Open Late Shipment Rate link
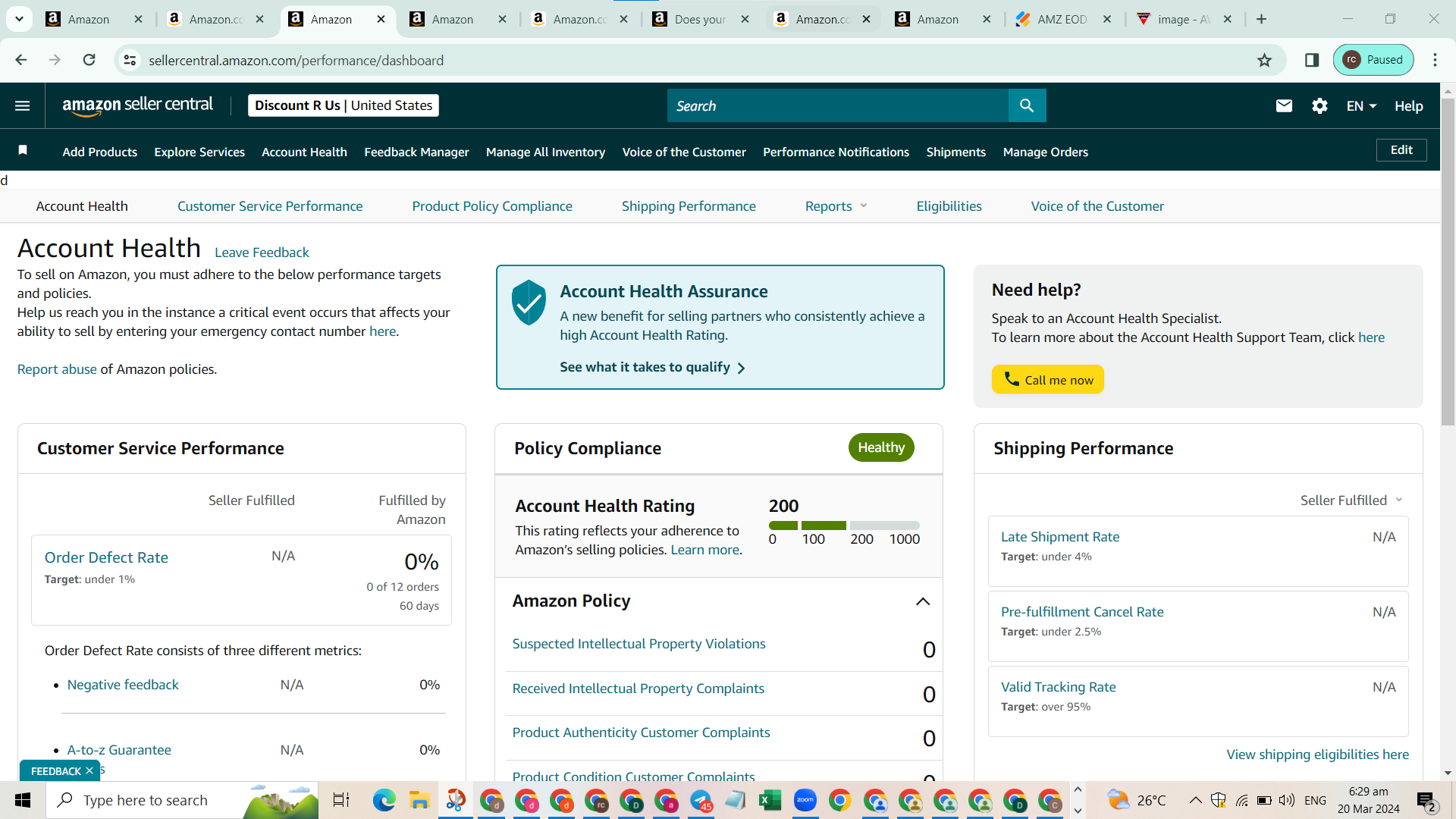Image resolution: width=1456 pixels, height=819 pixels. coord(1060,537)
